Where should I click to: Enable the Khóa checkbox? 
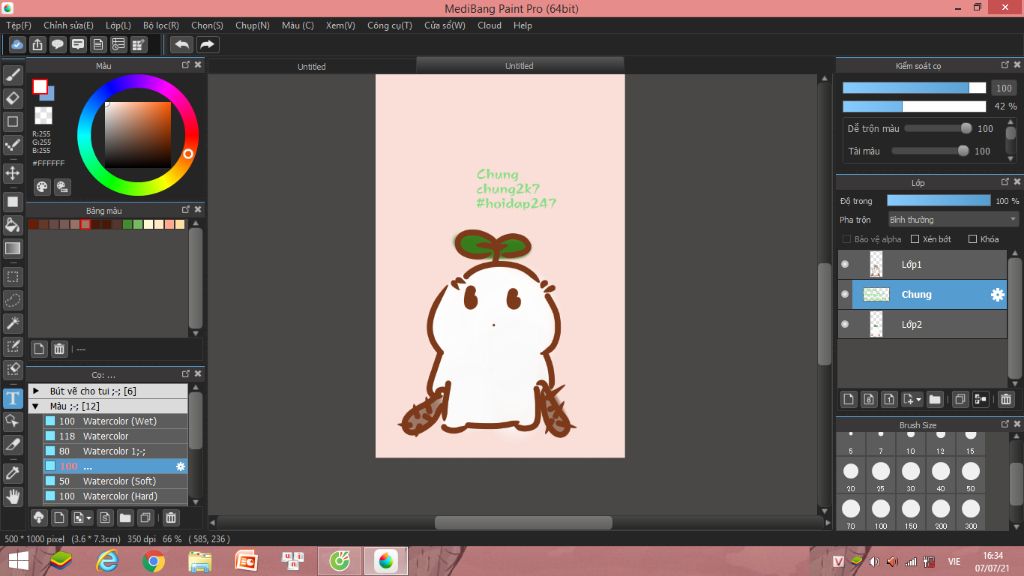coord(972,239)
